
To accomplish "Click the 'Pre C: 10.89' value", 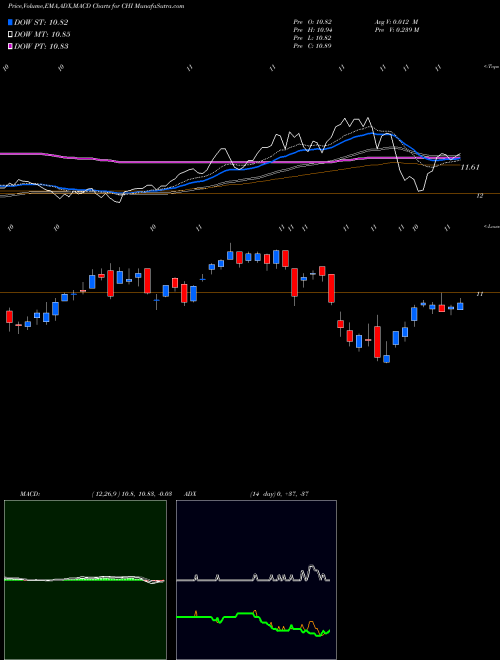I will pos(312,46).
